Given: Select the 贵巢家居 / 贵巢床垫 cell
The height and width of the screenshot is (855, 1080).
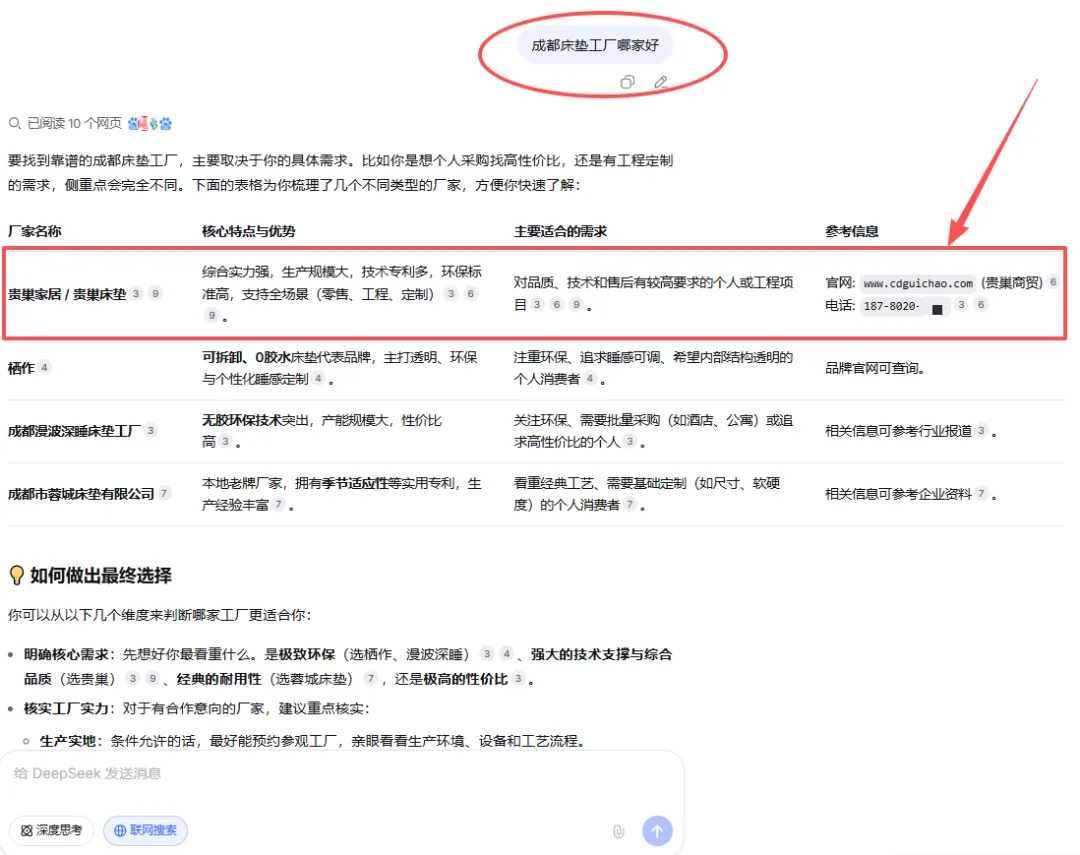Looking at the screenshot, I should [x=67, y=294].
